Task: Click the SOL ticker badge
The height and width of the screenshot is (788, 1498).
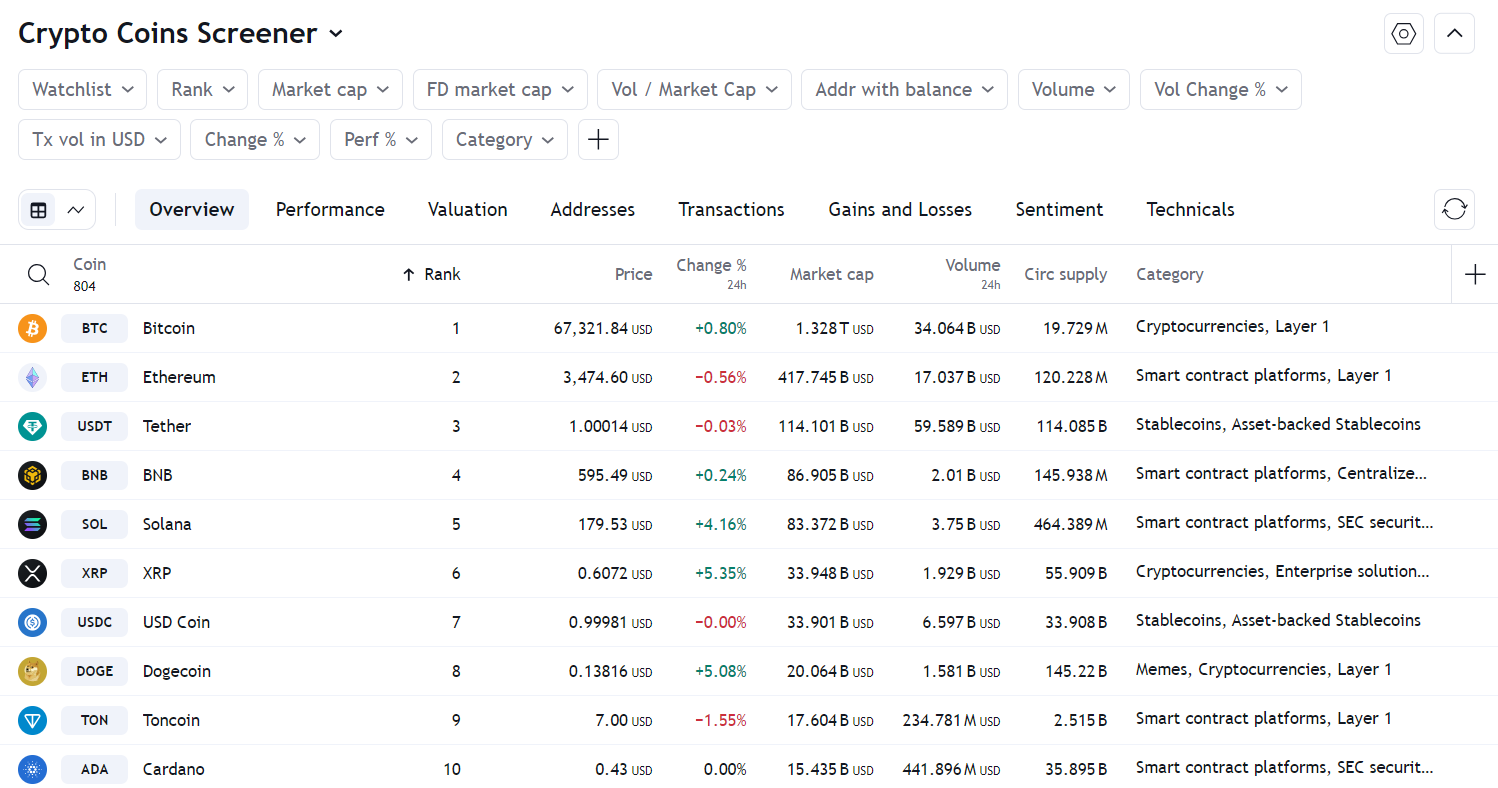Action: [x=94, y=524]
